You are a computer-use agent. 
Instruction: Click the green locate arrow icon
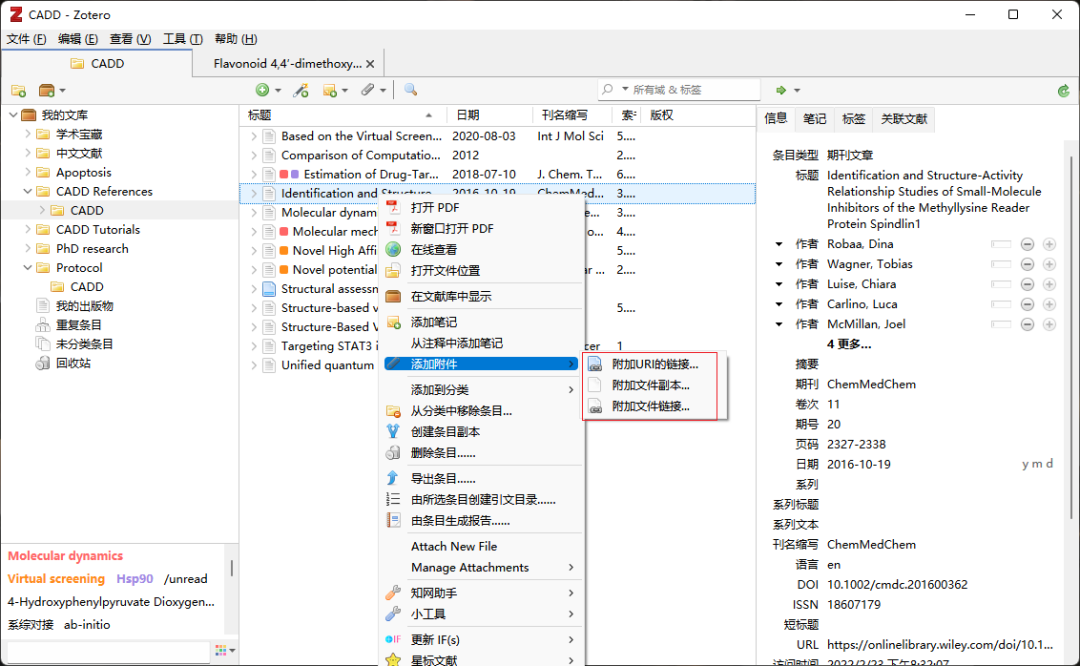coord(780,90)
